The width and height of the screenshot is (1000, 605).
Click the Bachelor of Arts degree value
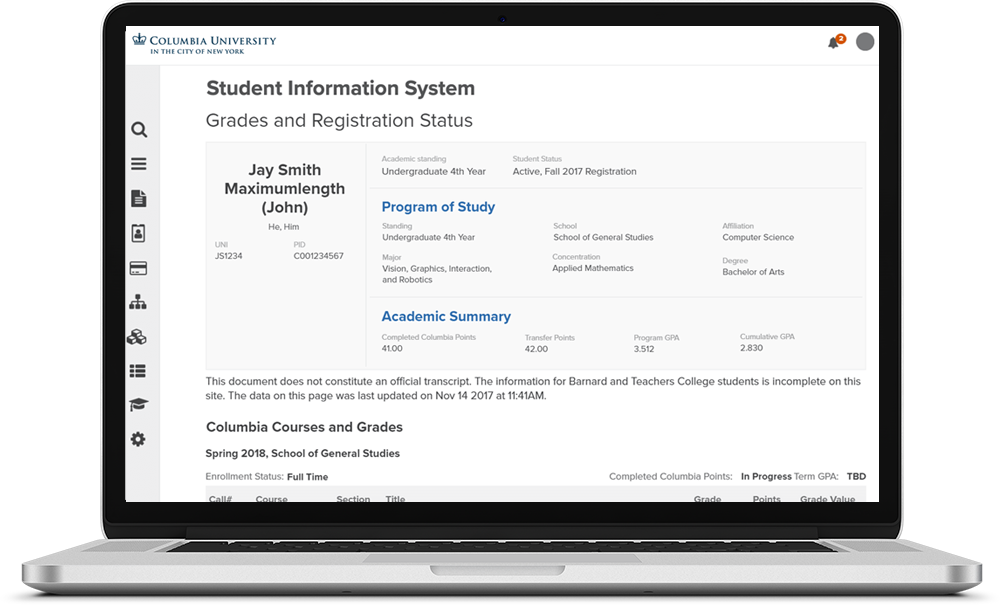tap(753, 272)
